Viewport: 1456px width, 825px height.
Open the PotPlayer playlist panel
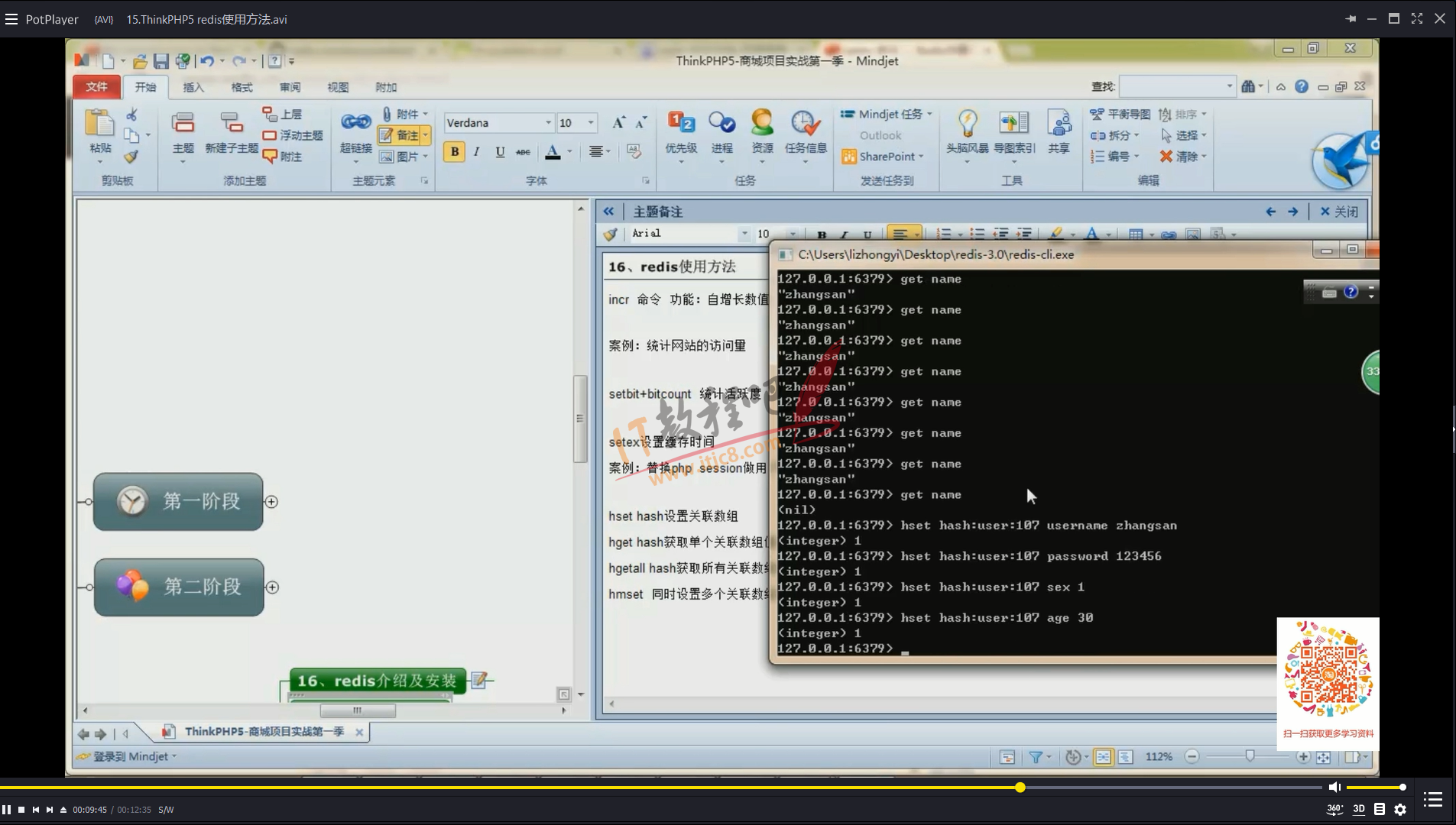click(1433, 800)
